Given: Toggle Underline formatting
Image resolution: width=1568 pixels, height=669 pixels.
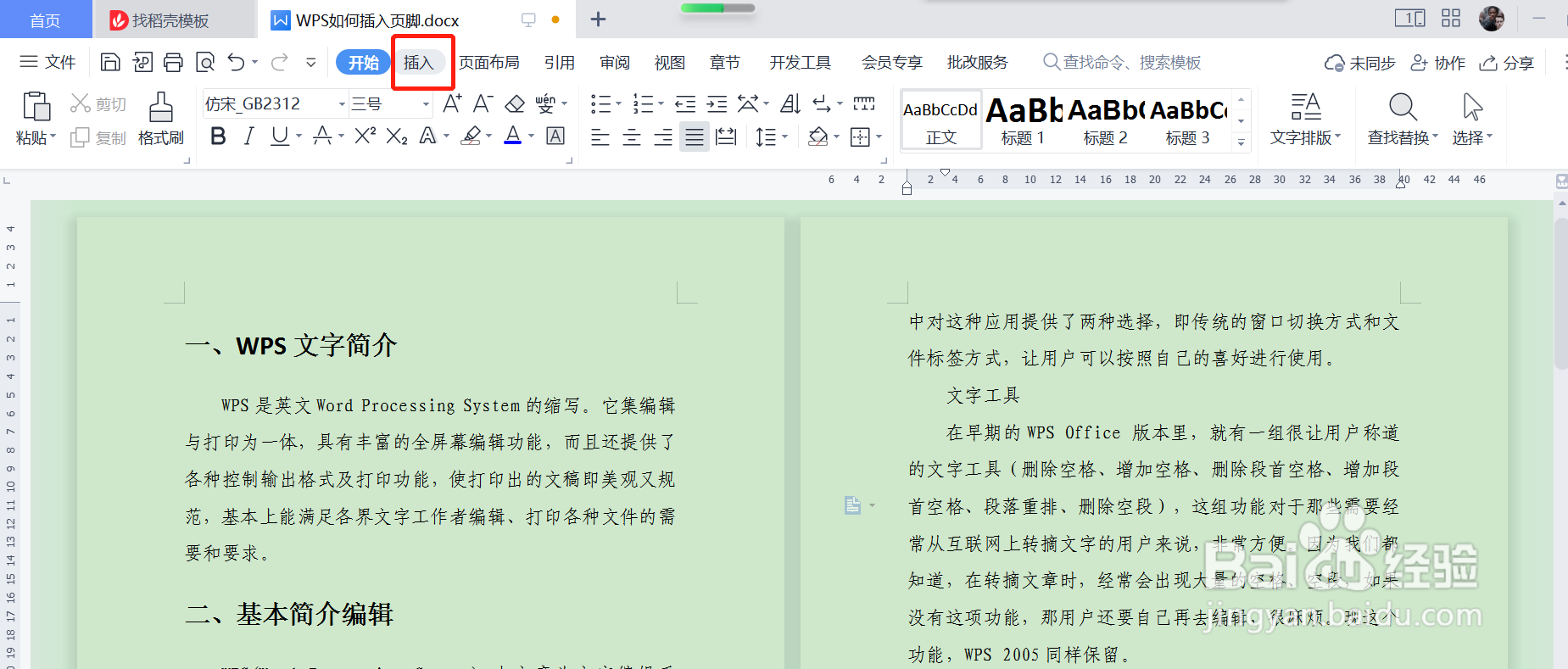Looking at the screenshot, I should (x=279, y=136).
